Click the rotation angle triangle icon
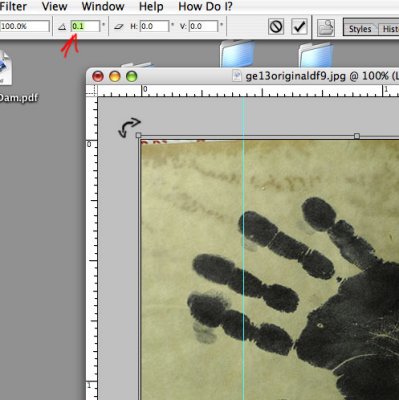 pos(62,27)
